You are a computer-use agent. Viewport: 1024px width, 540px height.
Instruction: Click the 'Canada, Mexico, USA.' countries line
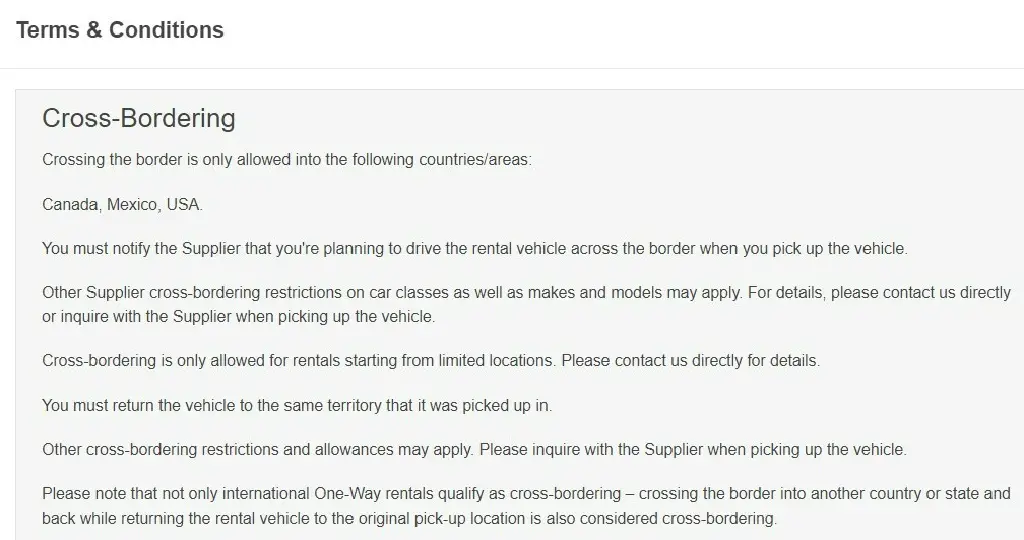tap(122, 204)
